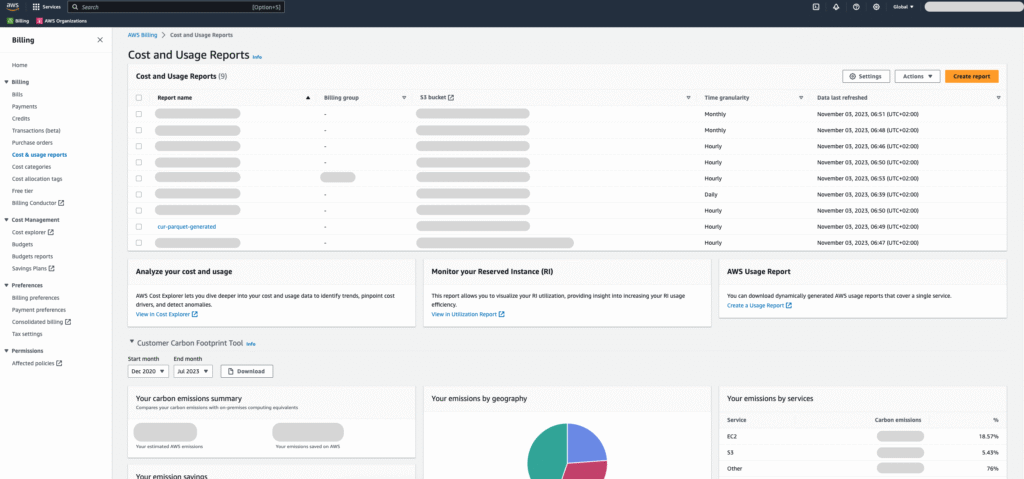
Task: Check the report refreshed at 06:46
Action: [x=138, y=146]
